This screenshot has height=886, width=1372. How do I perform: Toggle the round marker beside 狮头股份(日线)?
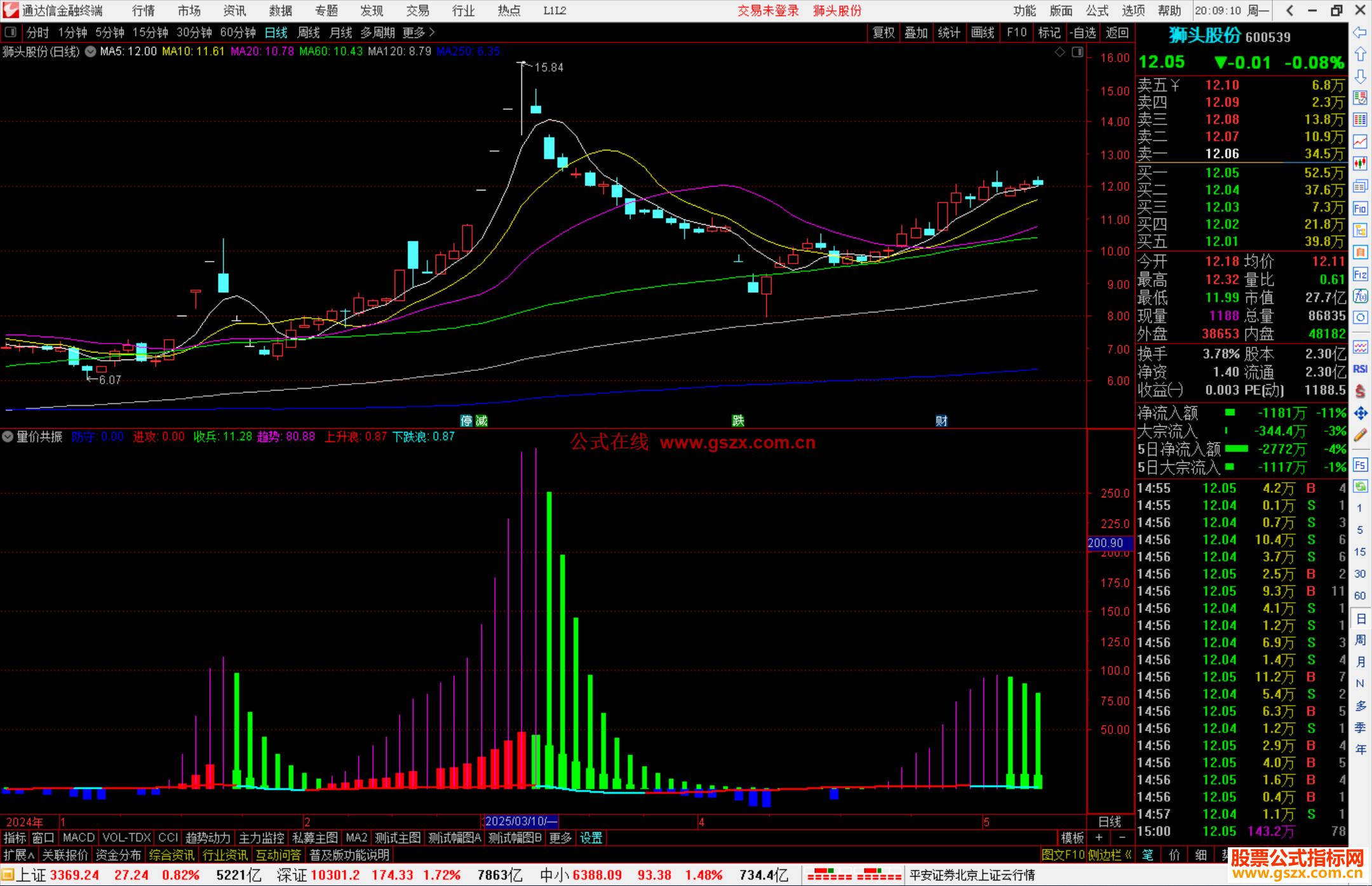point(91,51)
